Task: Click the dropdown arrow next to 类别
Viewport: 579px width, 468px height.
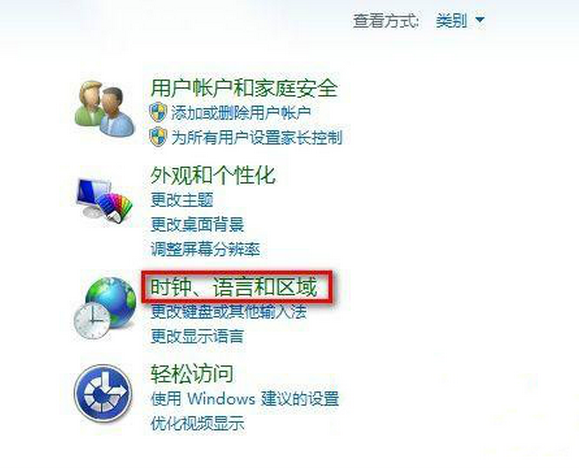Action: 479,20
